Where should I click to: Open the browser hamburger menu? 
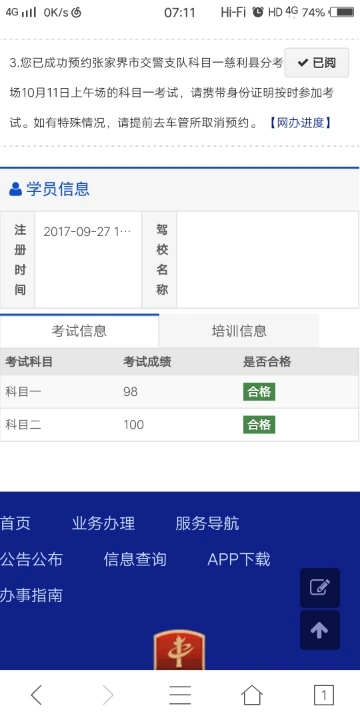(x=180, y=695)
